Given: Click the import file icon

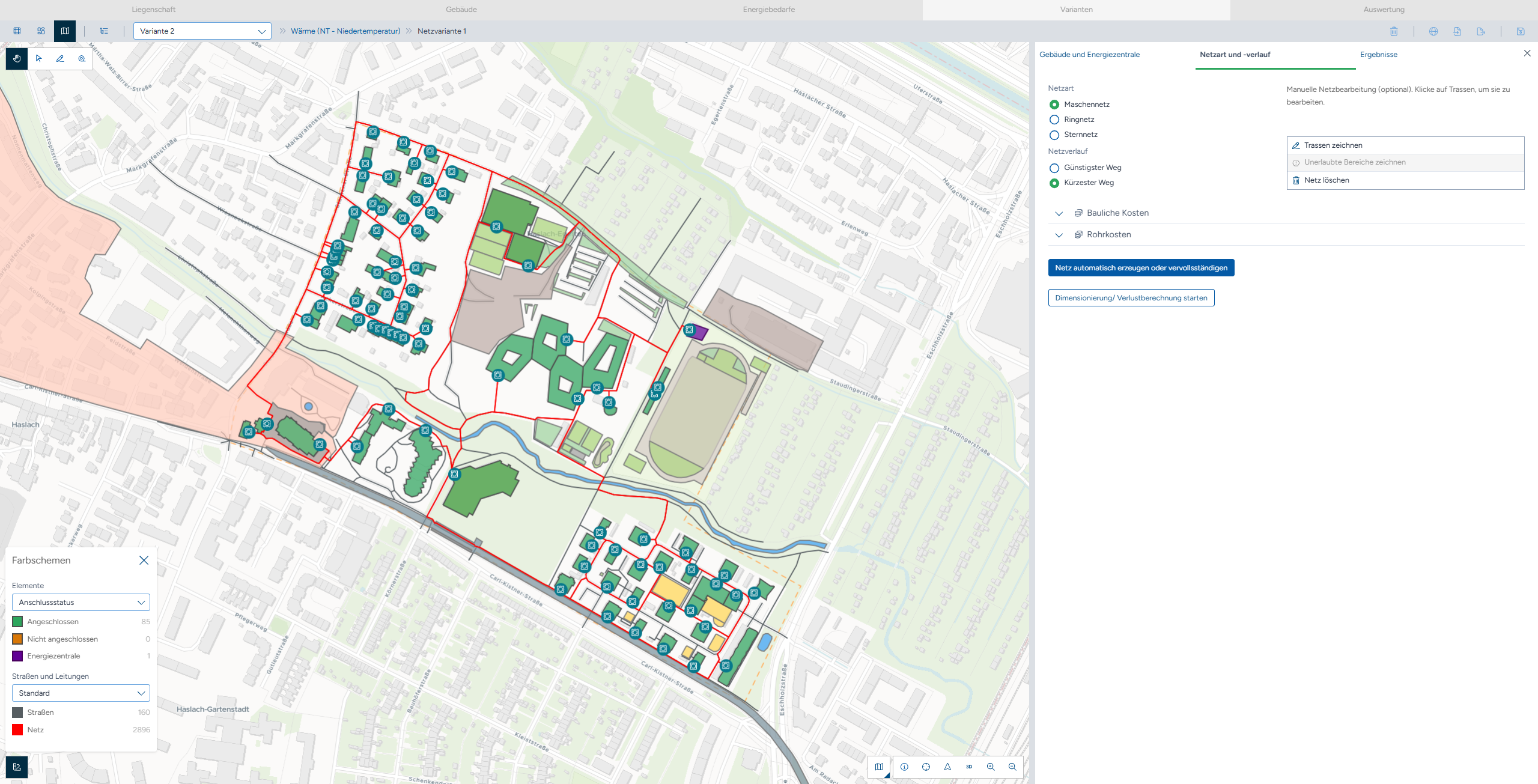Looking at the screenshot, I should pyautogui.click(x=1457, y=31).
